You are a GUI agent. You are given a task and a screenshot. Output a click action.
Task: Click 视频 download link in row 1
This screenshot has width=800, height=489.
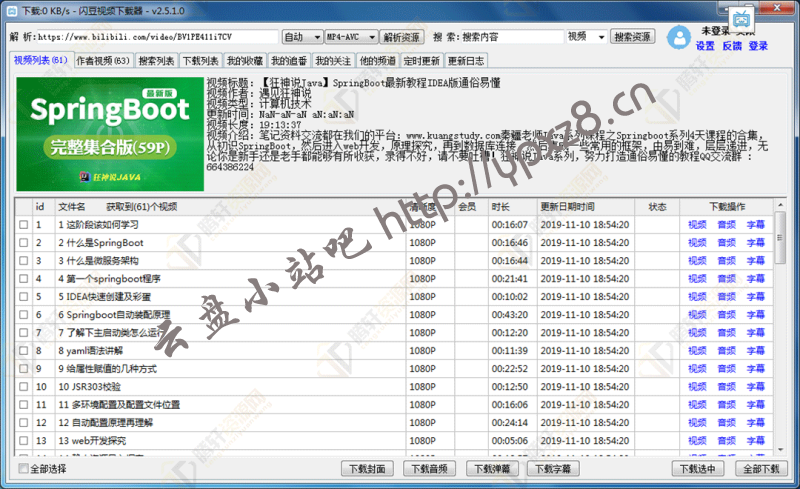click(x=697, y=225)
